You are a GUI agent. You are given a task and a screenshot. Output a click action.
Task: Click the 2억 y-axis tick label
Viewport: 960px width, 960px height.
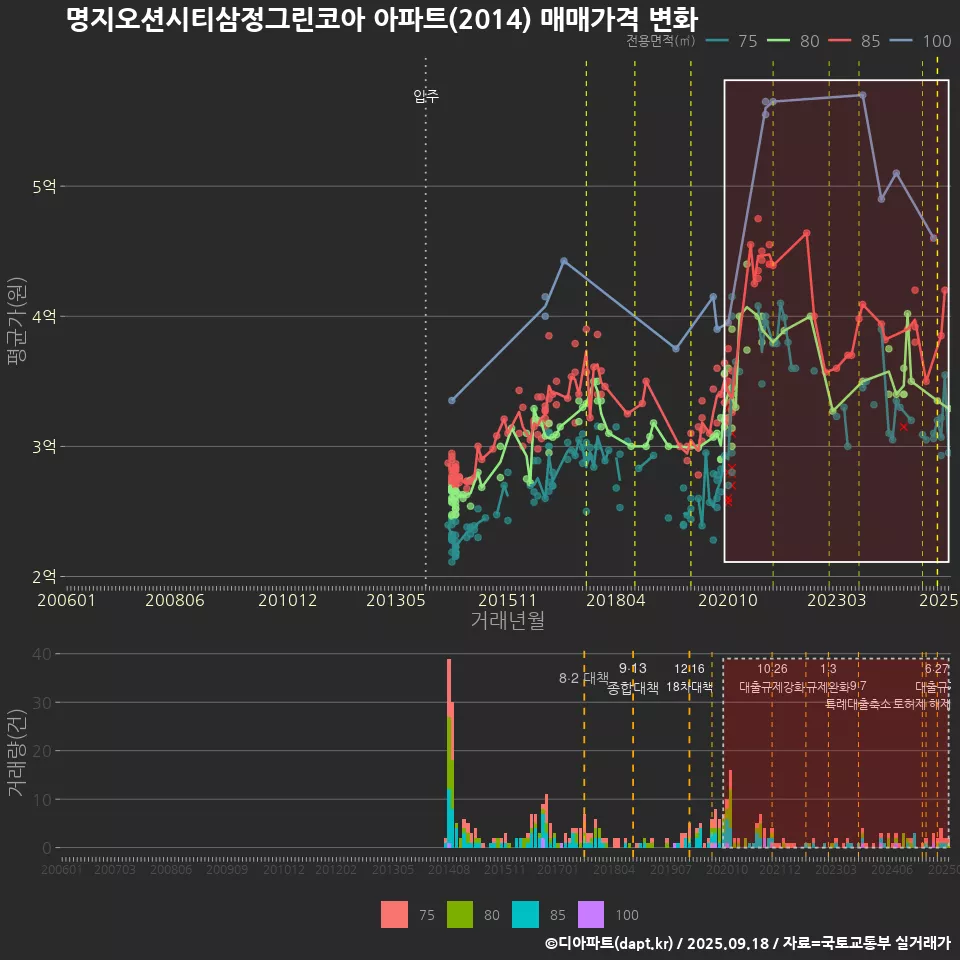point(43,576)
